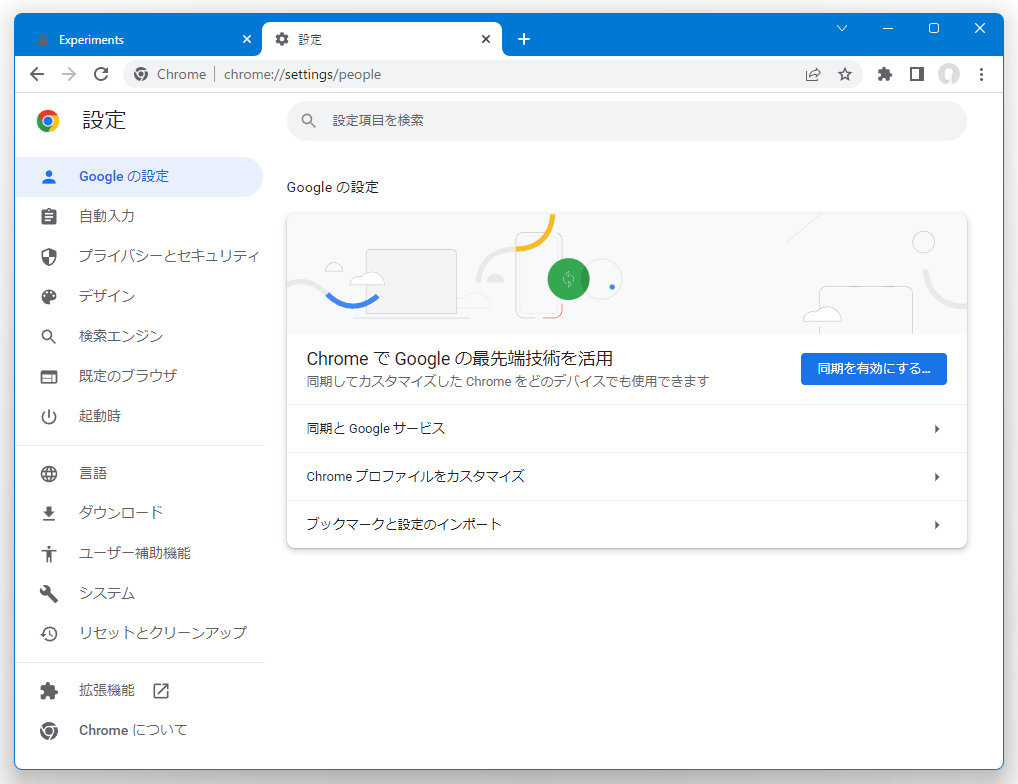Open the tab search dropdown chevron
The height and width of the screenshot is (784, 1018).
click(x=842, y=28)
